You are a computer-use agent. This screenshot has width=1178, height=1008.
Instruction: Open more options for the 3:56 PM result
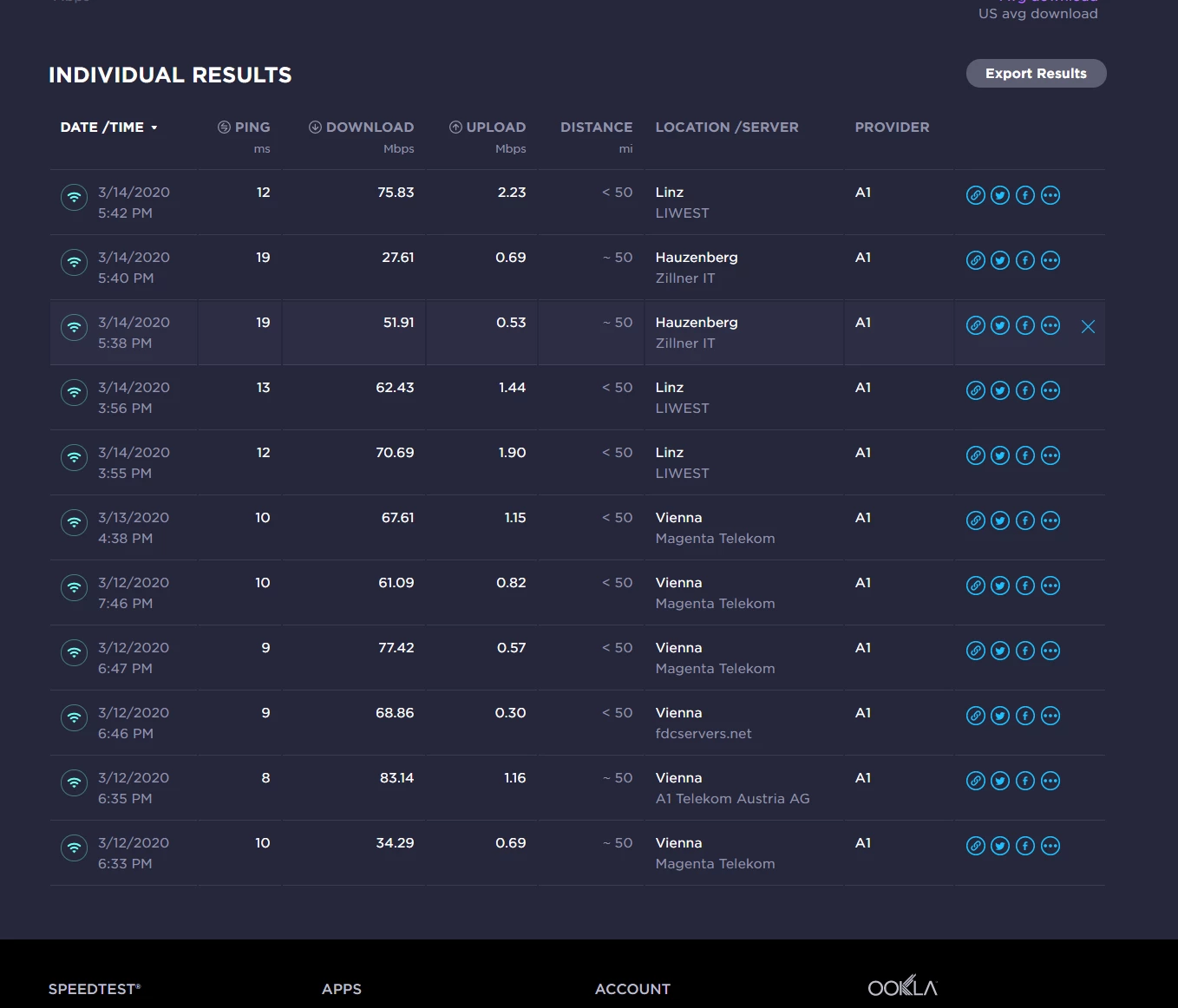pos(1050,390)
